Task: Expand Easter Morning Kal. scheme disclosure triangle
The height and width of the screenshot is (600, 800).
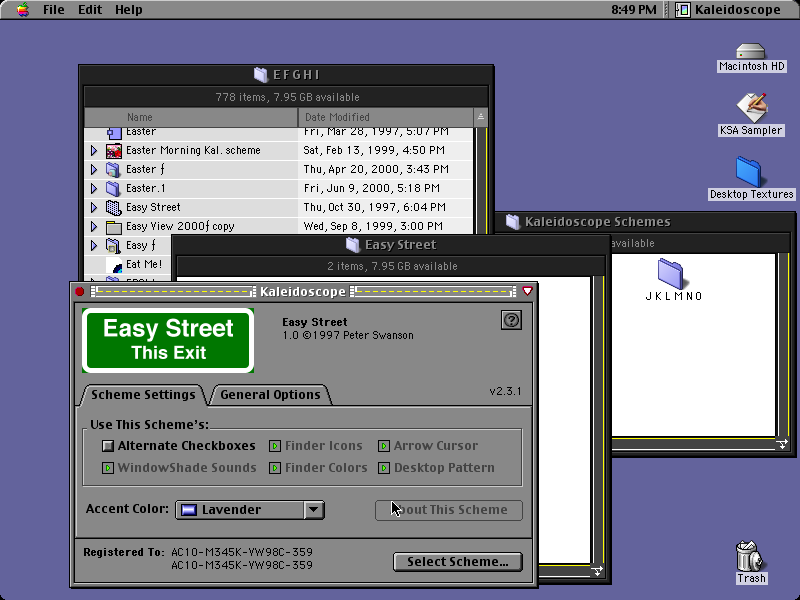Action: coord(94,151)
